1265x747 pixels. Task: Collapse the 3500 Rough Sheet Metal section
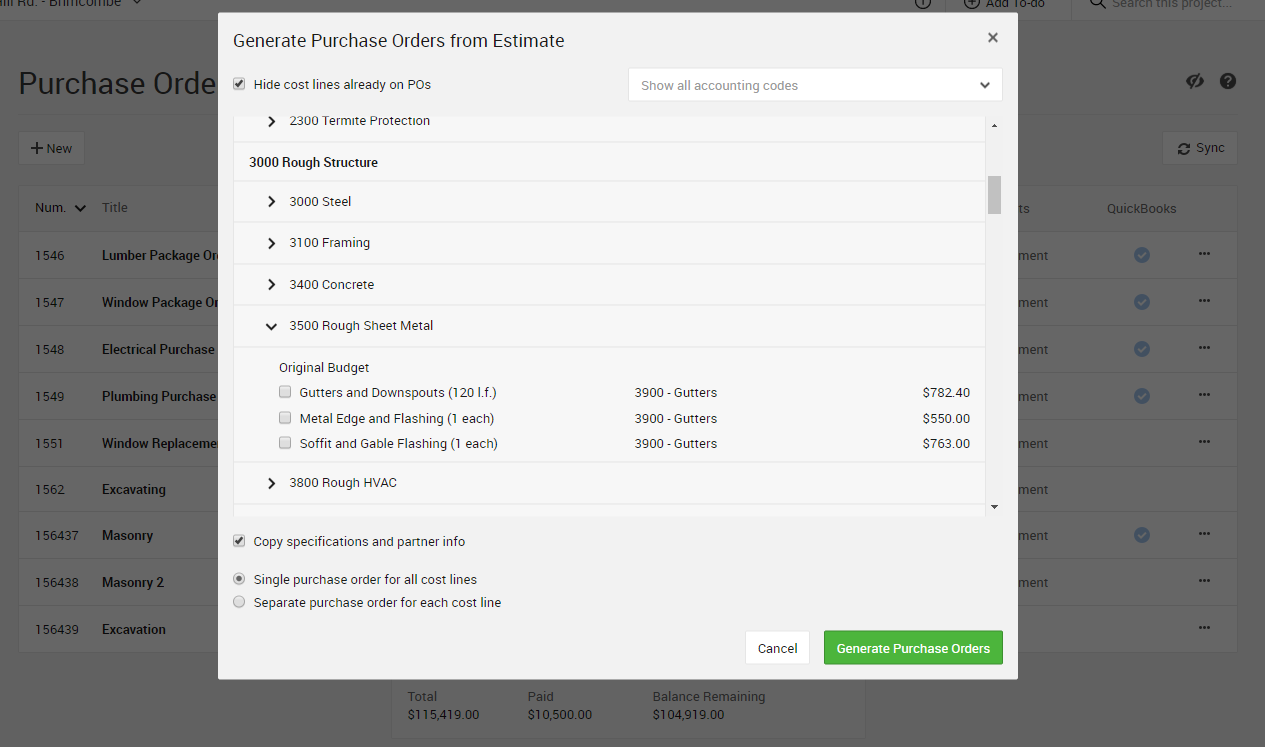(x=271, y=326)
